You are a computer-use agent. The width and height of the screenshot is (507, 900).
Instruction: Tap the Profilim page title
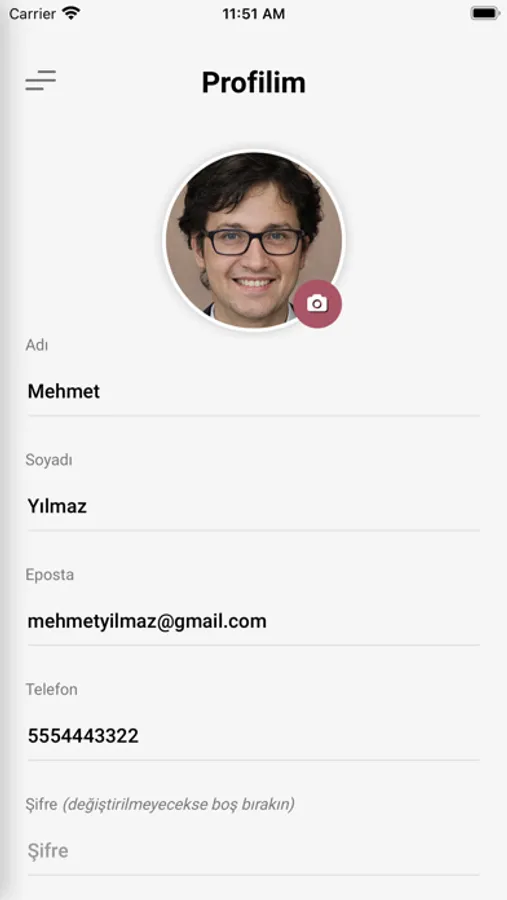pos(253,83)
